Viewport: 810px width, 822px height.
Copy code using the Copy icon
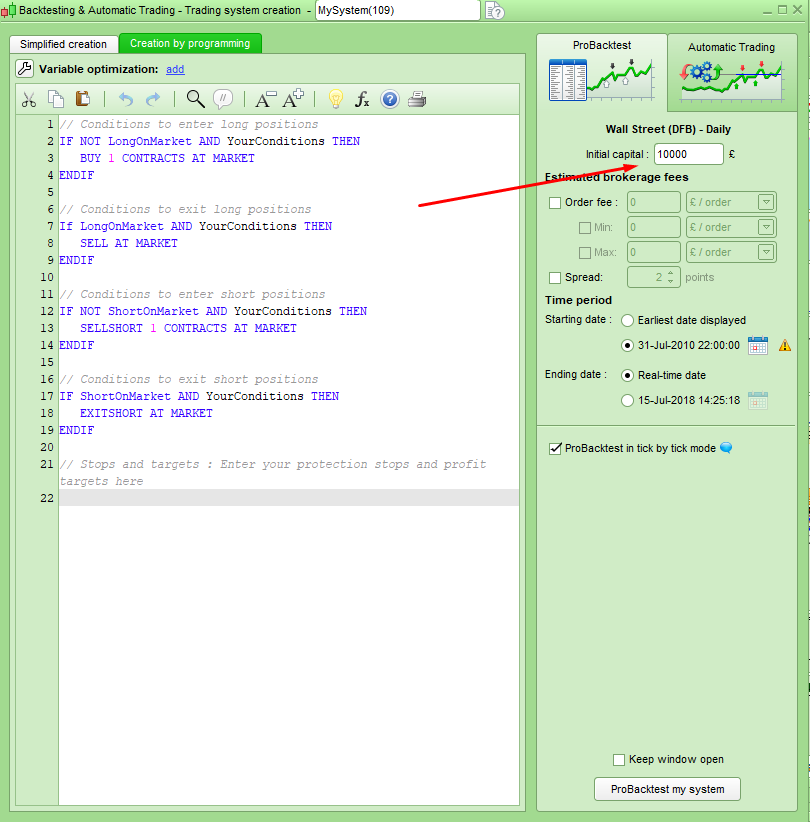click(x=56, y=99)
